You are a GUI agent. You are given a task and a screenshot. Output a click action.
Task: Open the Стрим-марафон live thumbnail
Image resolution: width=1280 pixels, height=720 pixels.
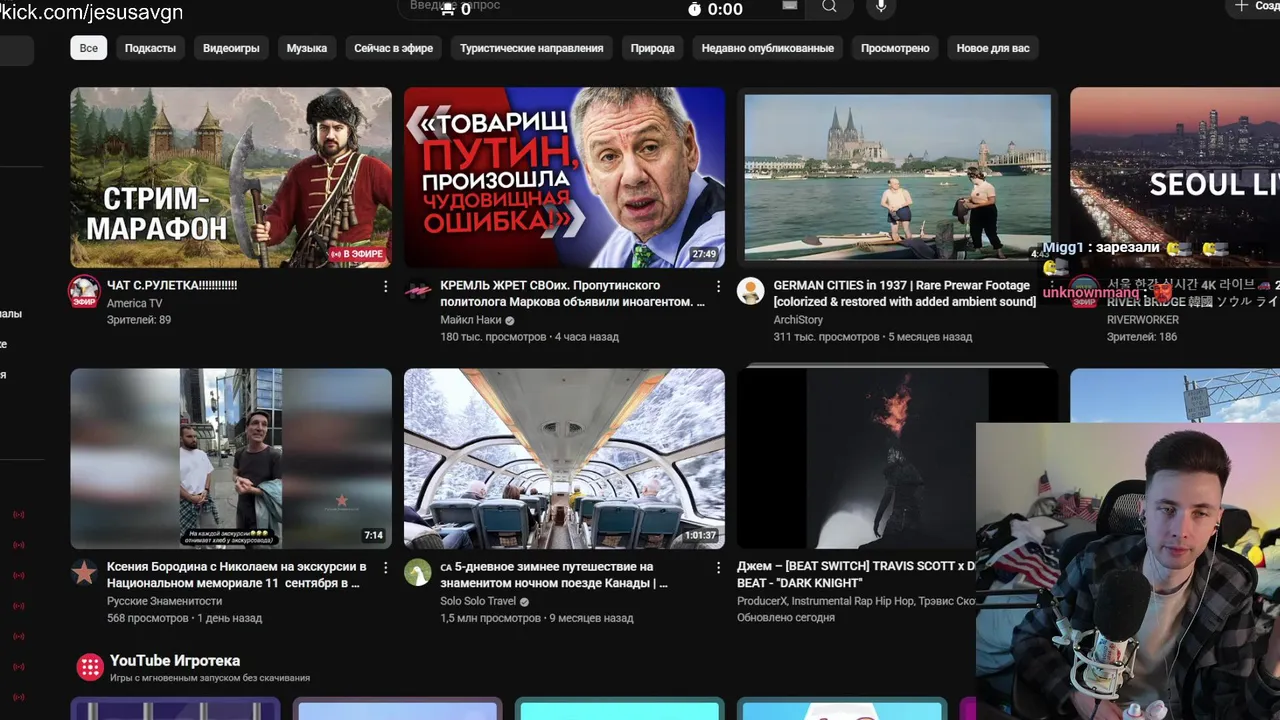coord(231,177)
